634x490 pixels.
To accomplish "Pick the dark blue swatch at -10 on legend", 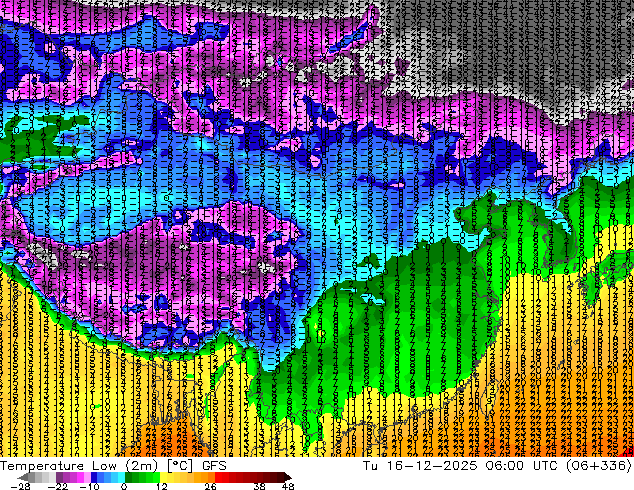I will click(x=94, y=477).
